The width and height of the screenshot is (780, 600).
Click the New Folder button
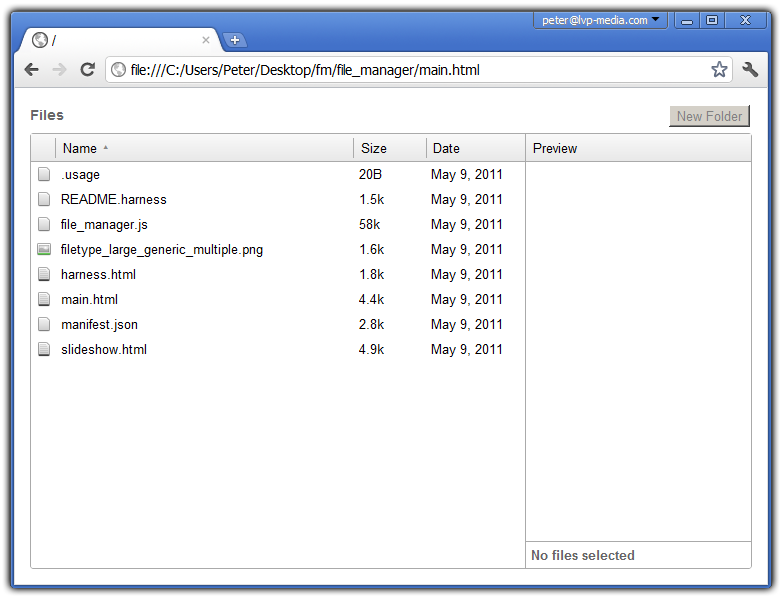tap(709, 116)
